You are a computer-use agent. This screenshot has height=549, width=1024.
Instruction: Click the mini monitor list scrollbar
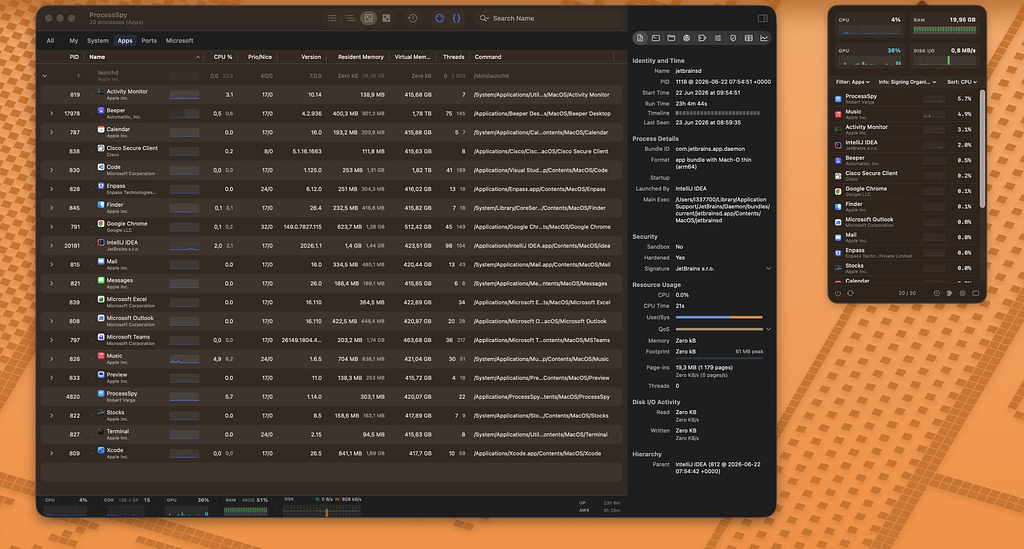[982, 150]
